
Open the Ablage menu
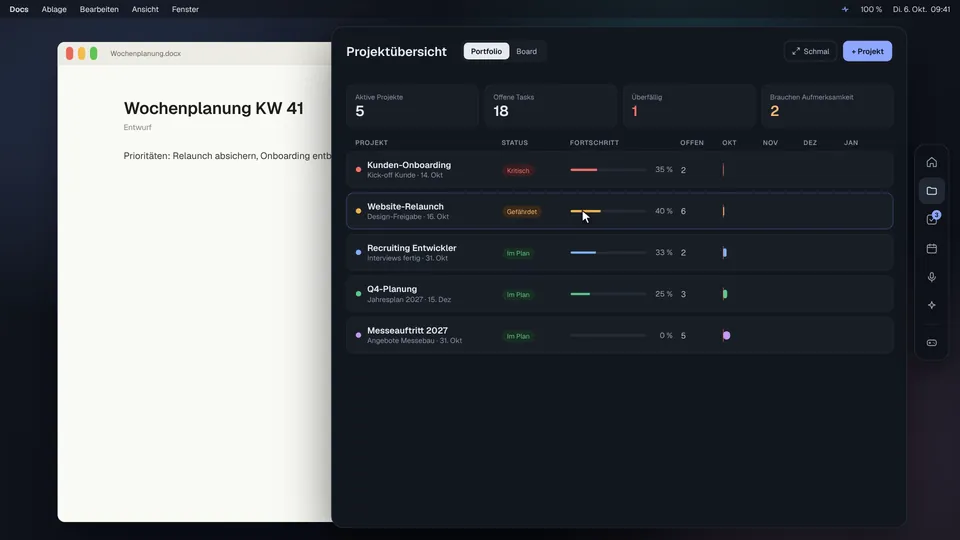coord(54,9)
